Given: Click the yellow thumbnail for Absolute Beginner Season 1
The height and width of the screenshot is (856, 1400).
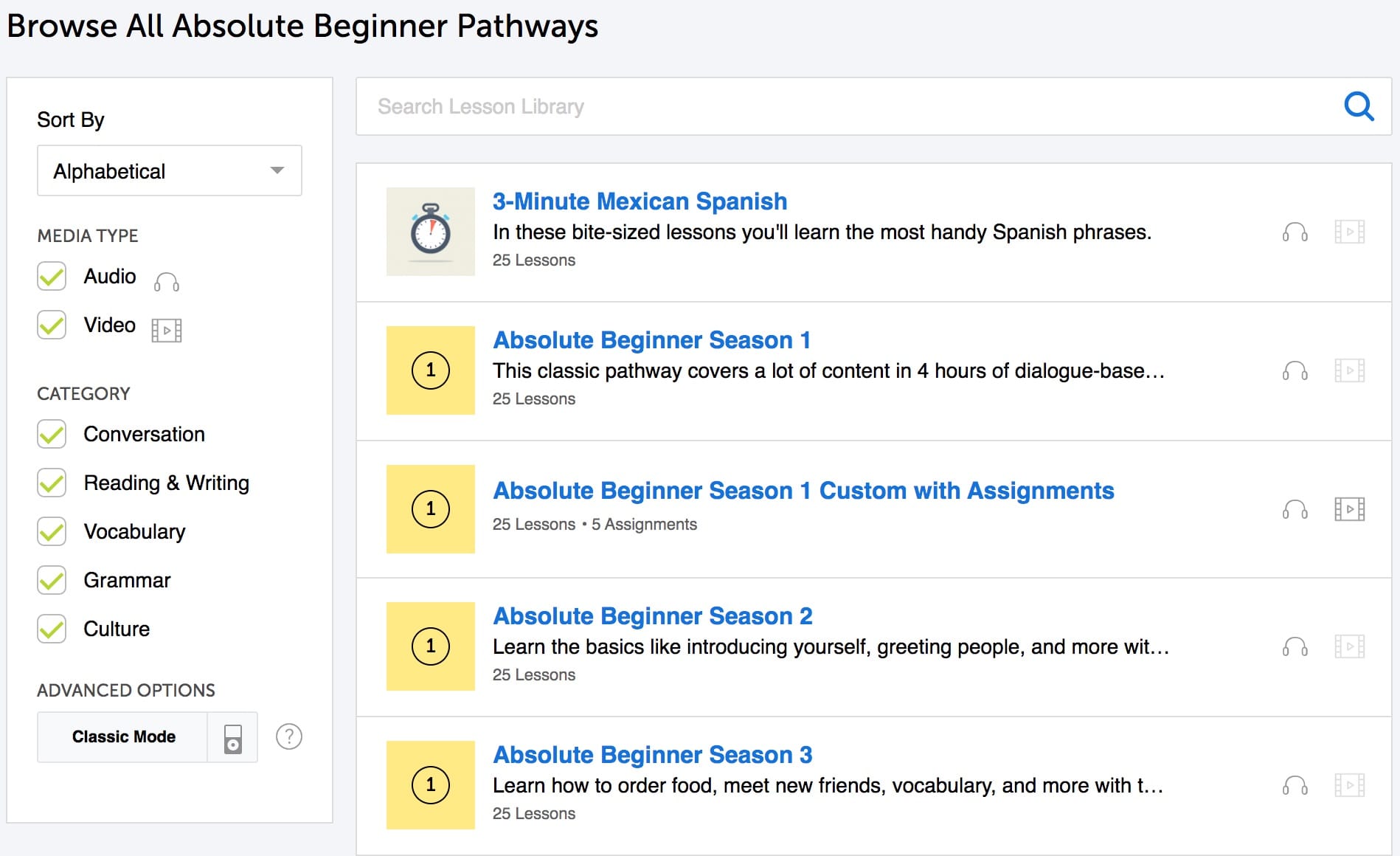Looking at the screenshot, I should click(430, 370).
